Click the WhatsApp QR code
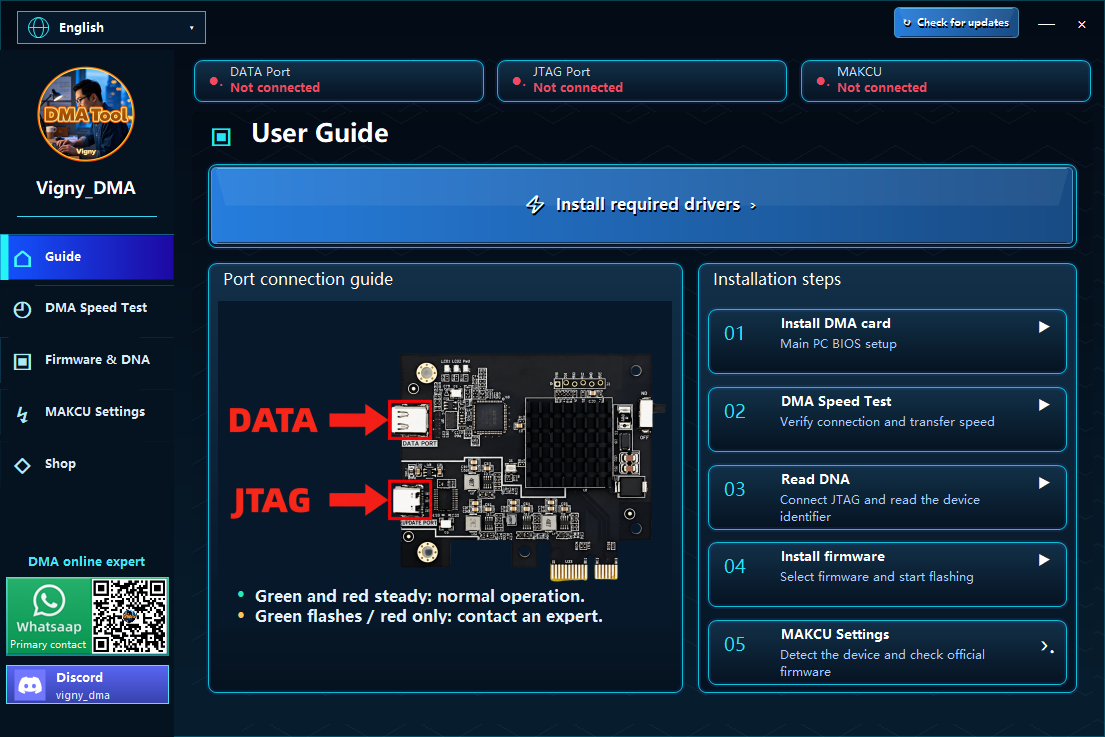Image resolution: width=1105 pixels, height=737 pixels. [130, 617]
